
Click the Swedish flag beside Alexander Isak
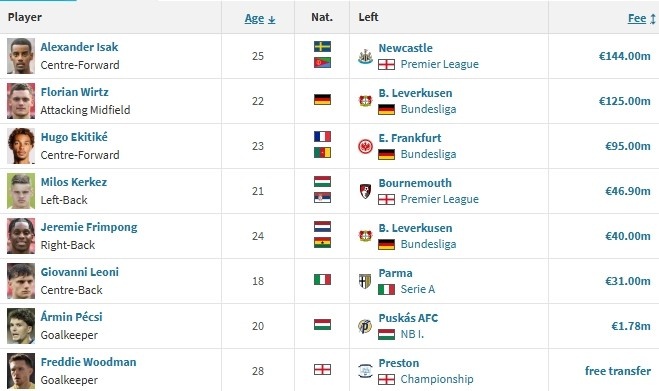click(x=322, y=46)
